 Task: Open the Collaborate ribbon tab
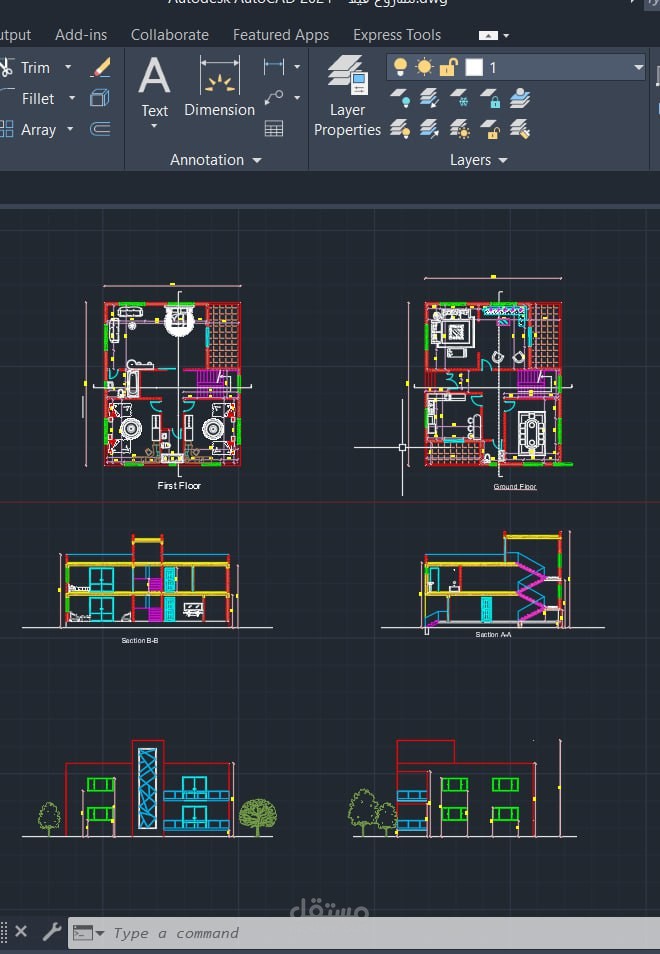click(170, 35)
